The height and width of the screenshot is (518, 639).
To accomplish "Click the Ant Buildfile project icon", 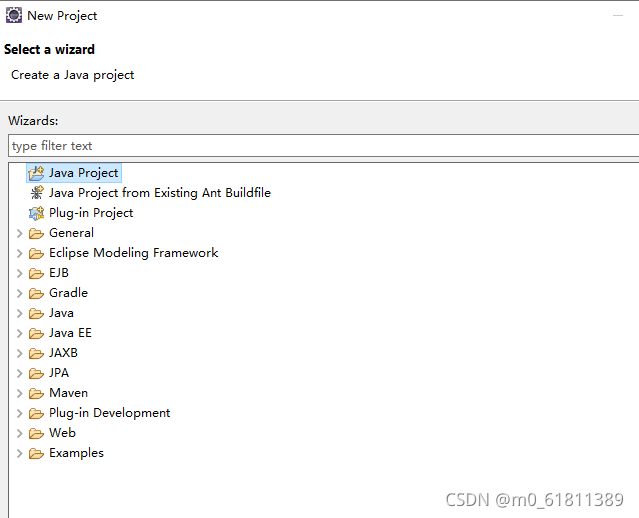I will pos(36,193).
